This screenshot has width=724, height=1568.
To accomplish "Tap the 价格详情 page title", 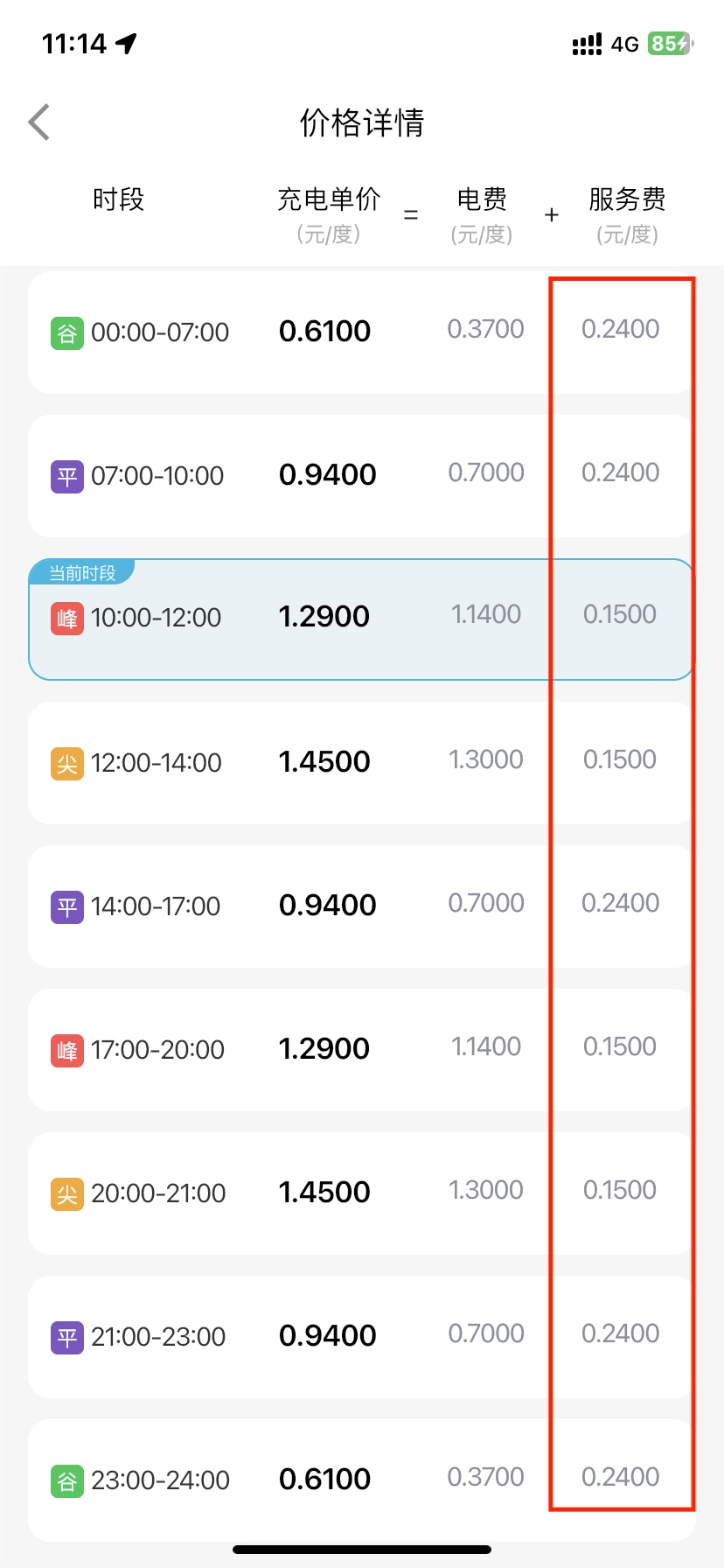I will coord(362,123).
